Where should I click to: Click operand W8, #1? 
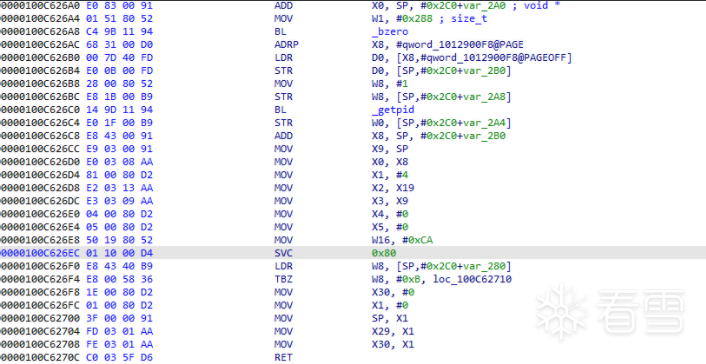pos(390,84)
